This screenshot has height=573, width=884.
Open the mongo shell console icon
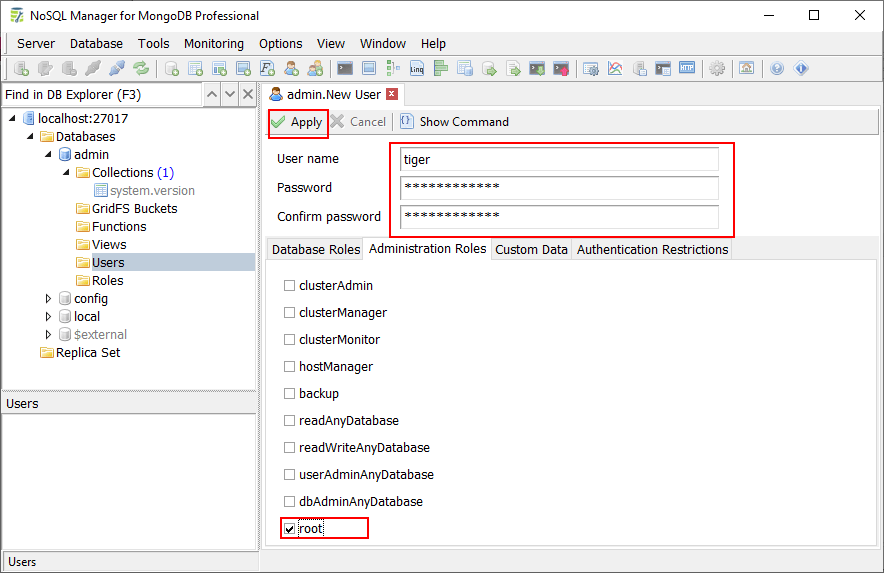(x=344, y=69)
